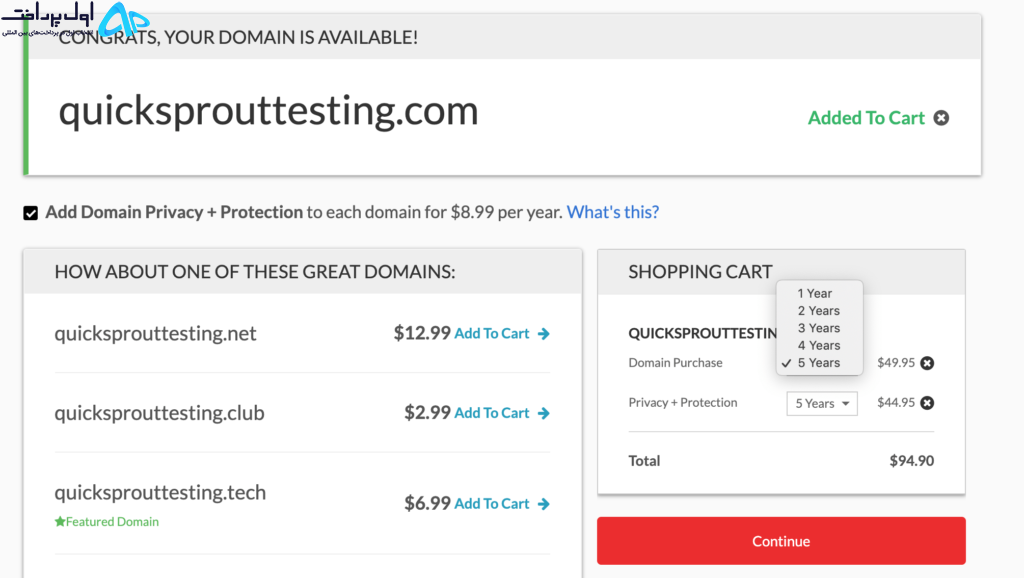
Task: Open the What's this? link
Action: pos(613,212)
